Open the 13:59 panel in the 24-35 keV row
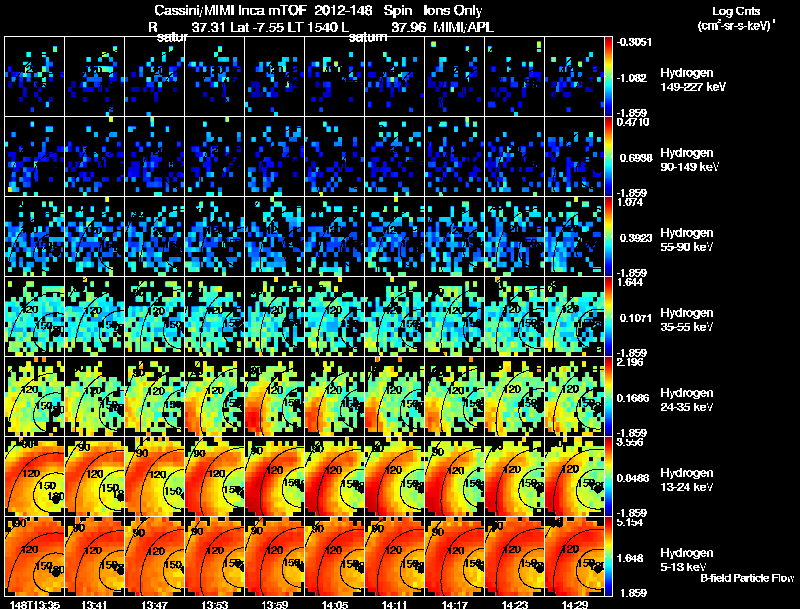 (x=274, y=397)
